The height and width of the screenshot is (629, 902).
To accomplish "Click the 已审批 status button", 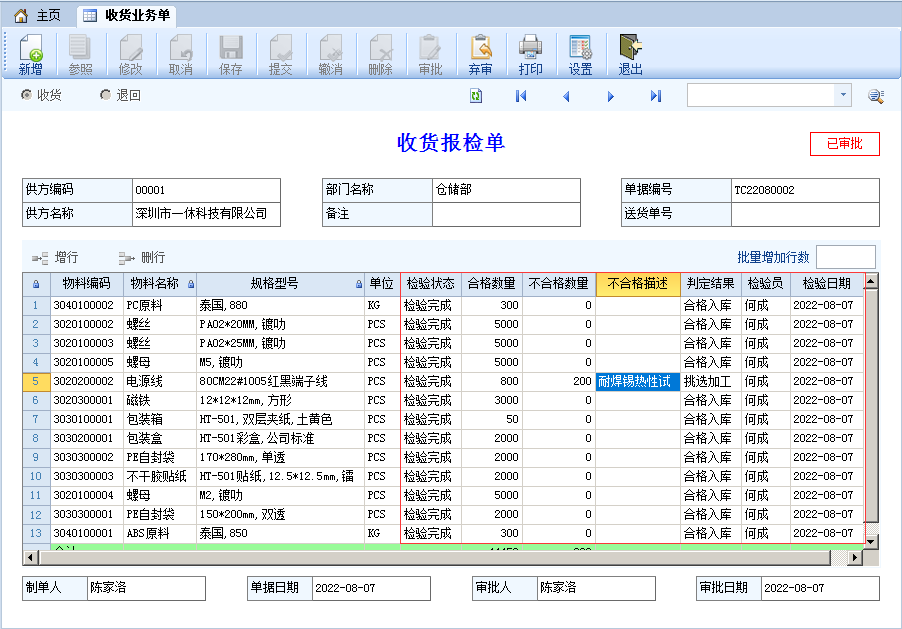I will pos(844,144).
